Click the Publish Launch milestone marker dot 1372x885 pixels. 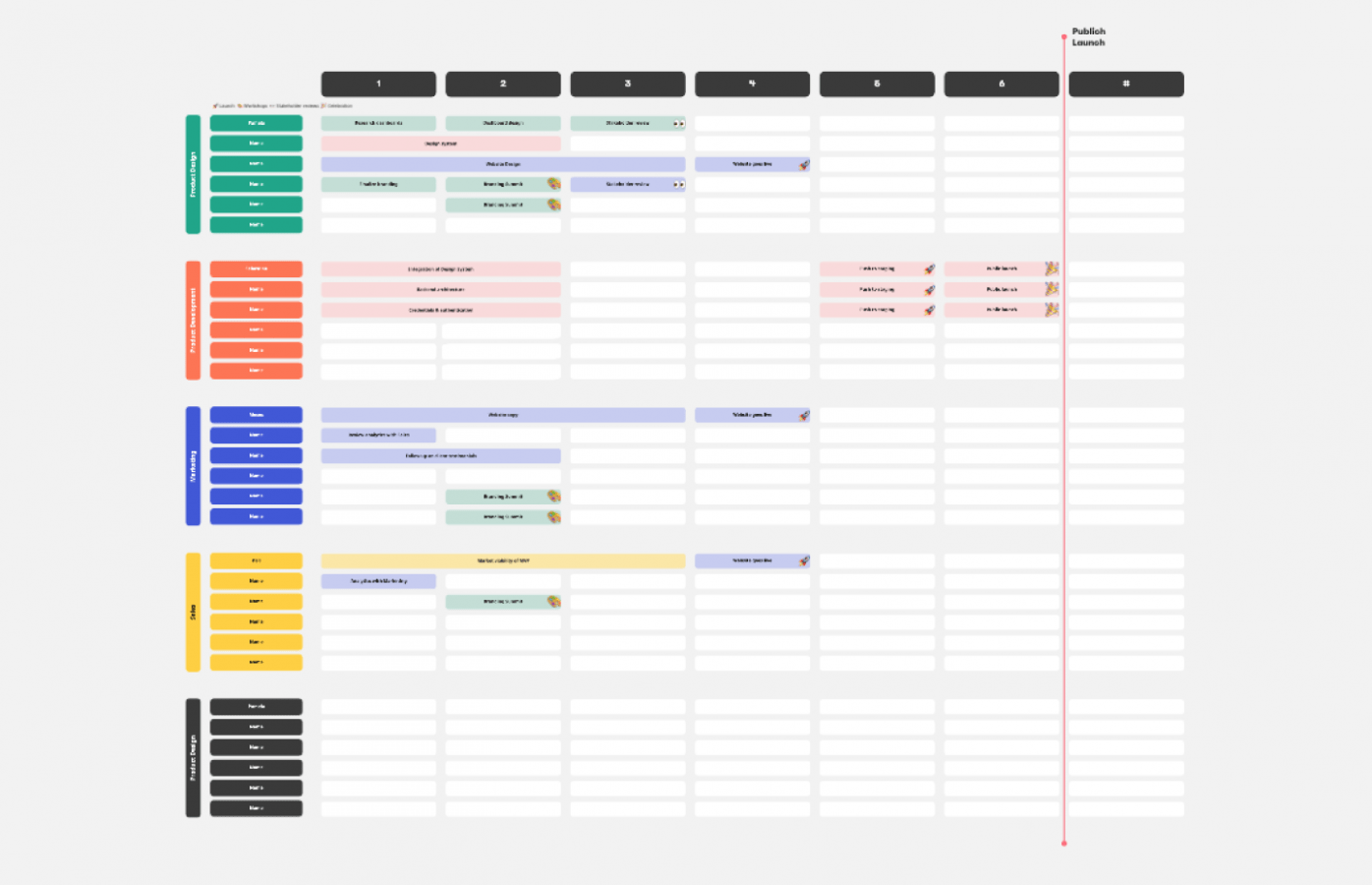(x=1063, y=37)
